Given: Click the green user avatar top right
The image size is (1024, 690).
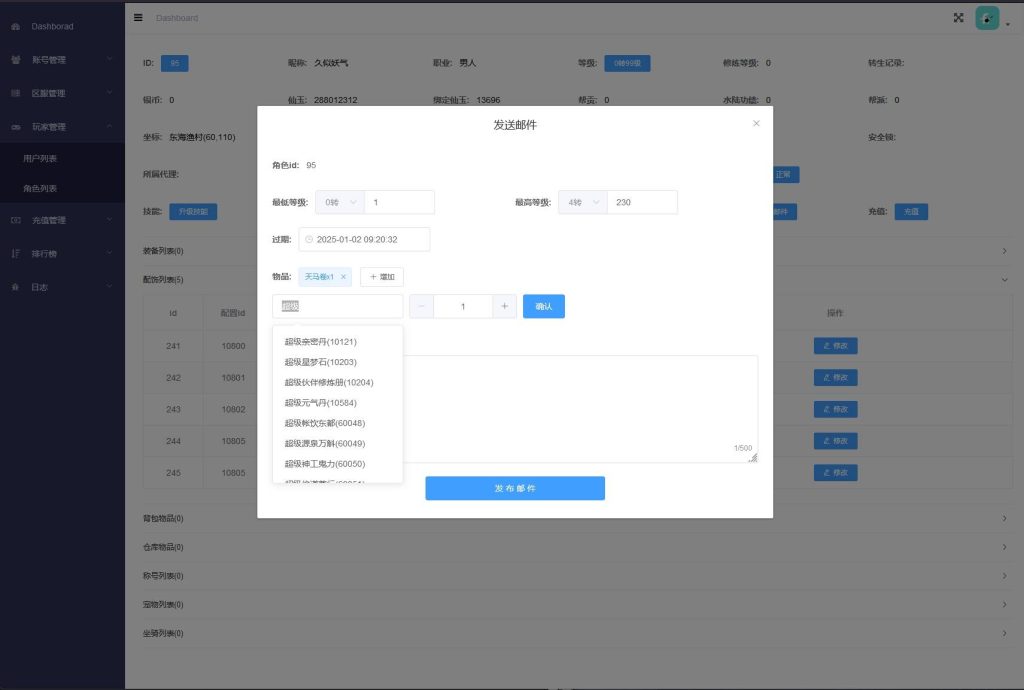Looking at the screenshot, I should tap(988, 17).
